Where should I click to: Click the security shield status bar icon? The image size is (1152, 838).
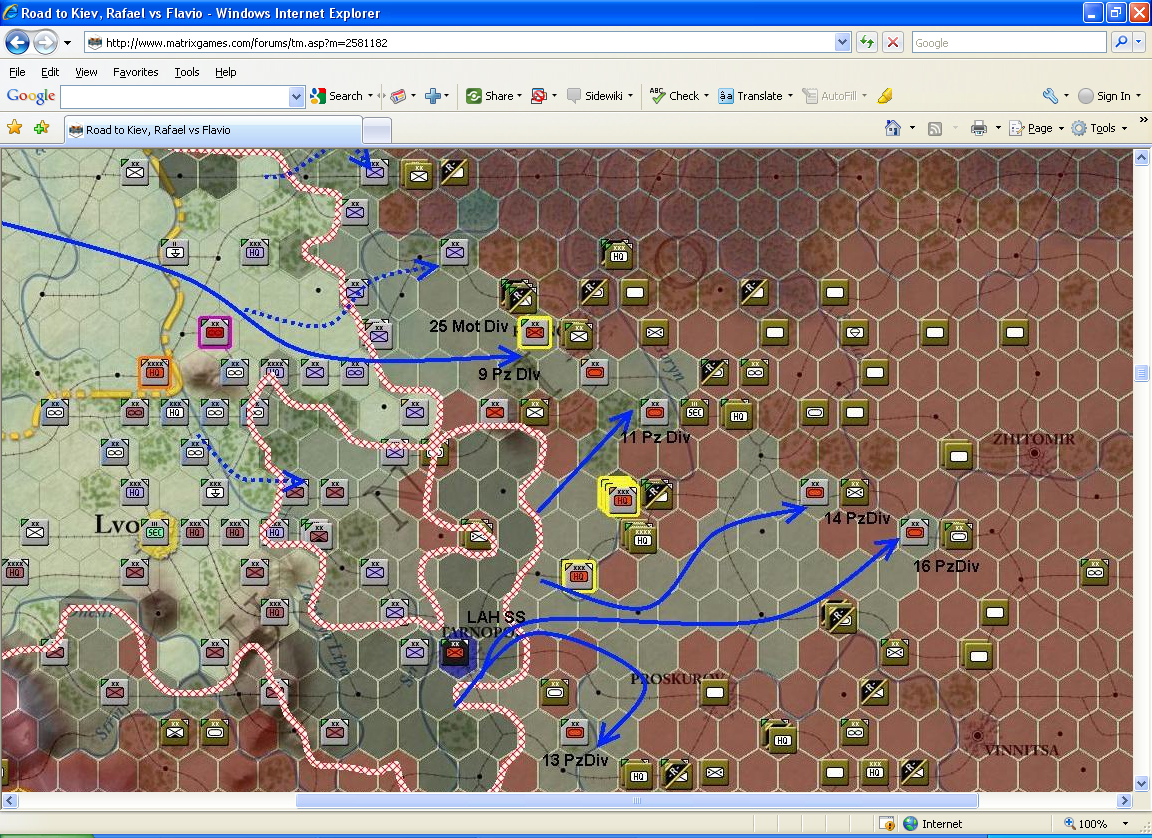click(x=887, y=824)
